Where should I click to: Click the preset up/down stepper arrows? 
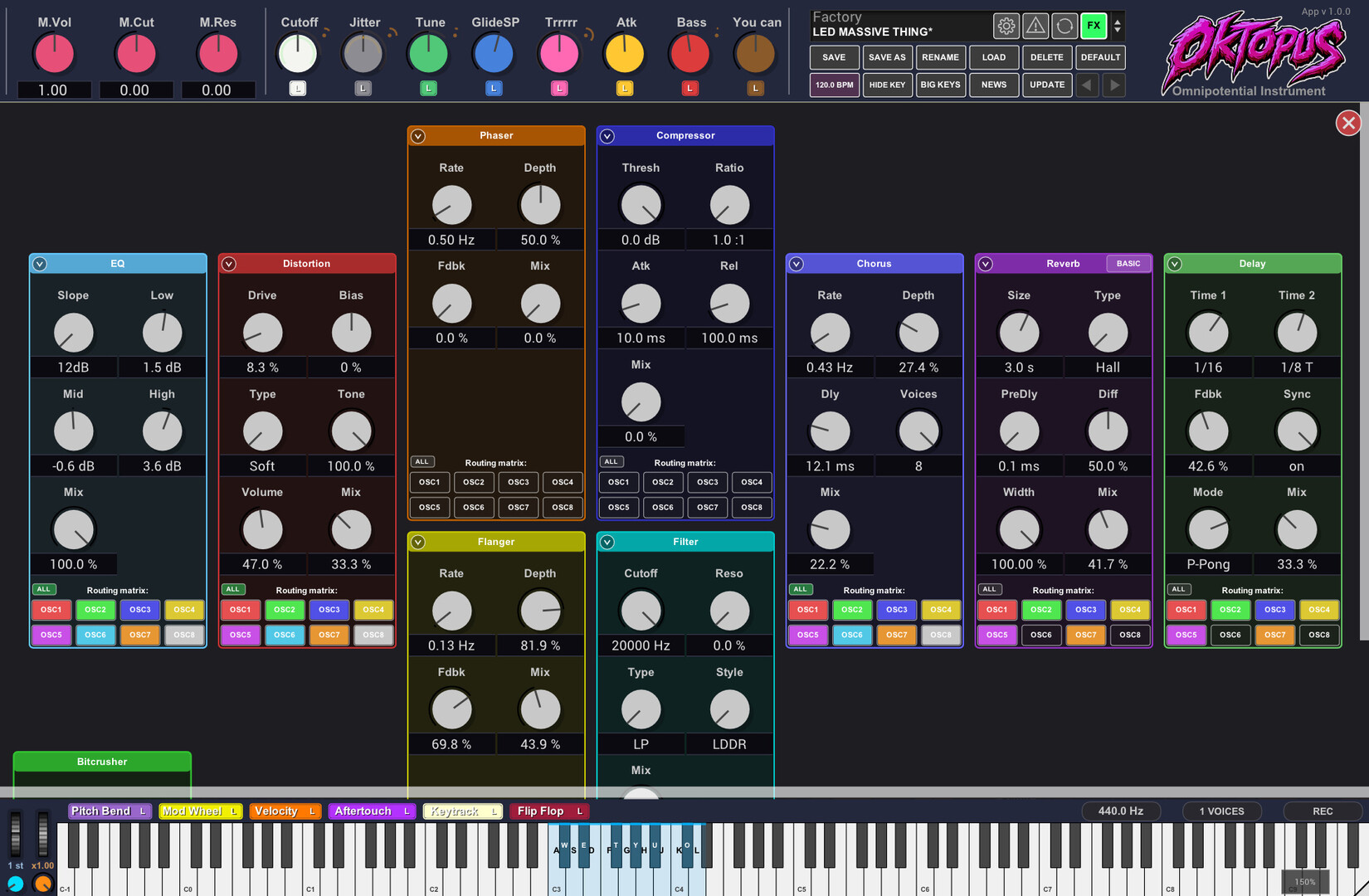pos(1118,27)
